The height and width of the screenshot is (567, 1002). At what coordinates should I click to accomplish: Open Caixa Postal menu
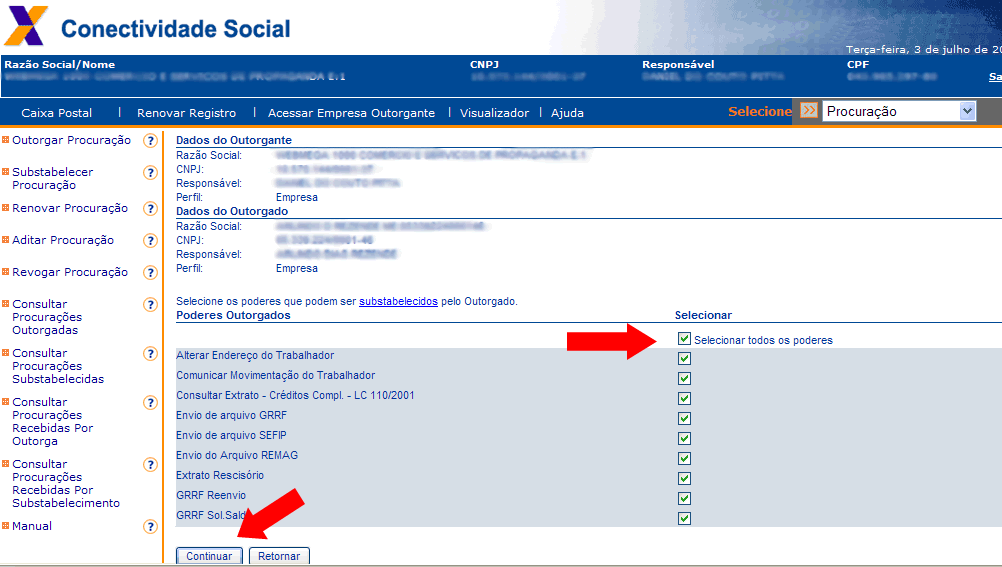click(x=56, y=113)
